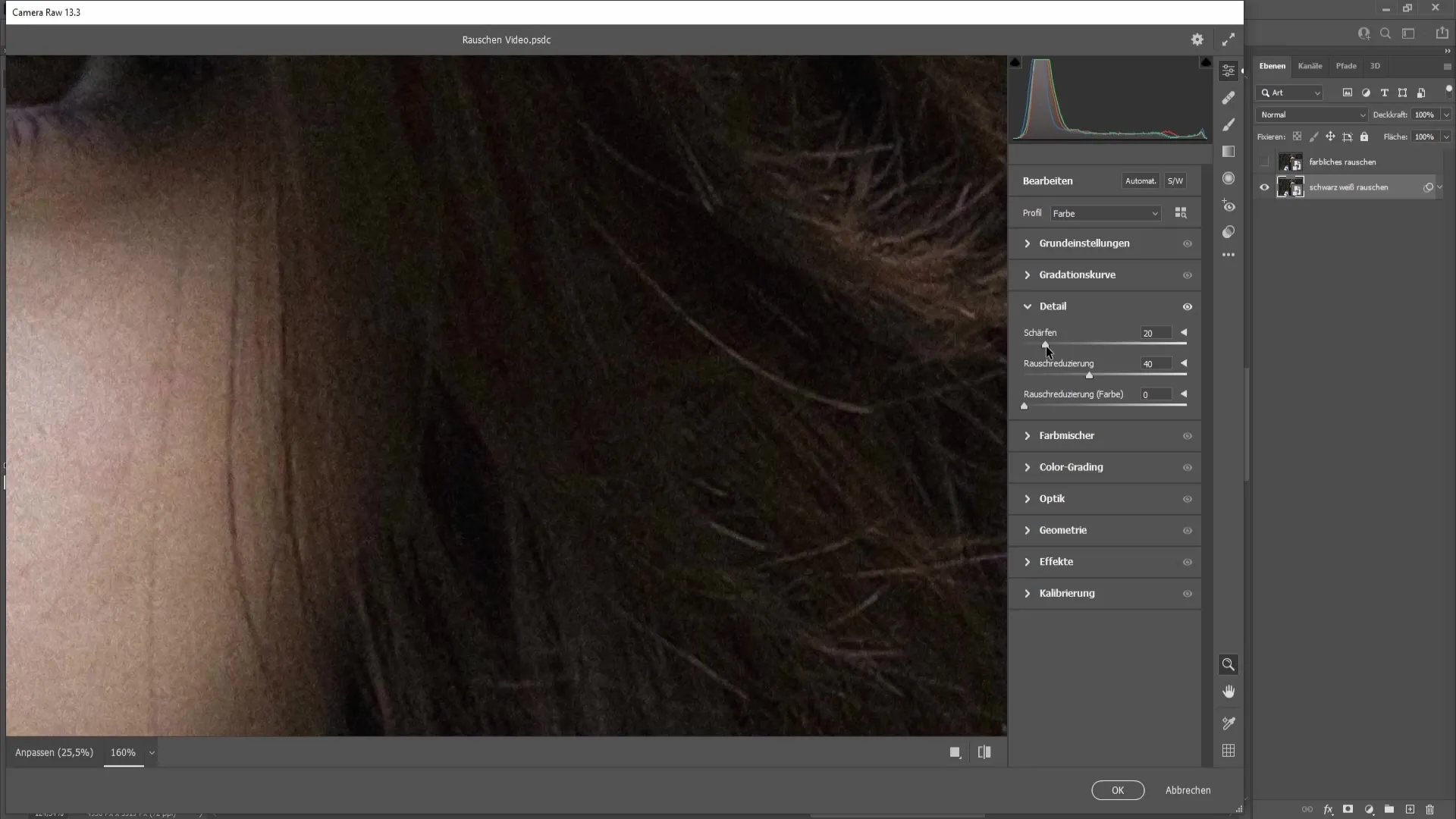
Task: Click the full screen/fit view icon
Action: tap(1229, 39)
